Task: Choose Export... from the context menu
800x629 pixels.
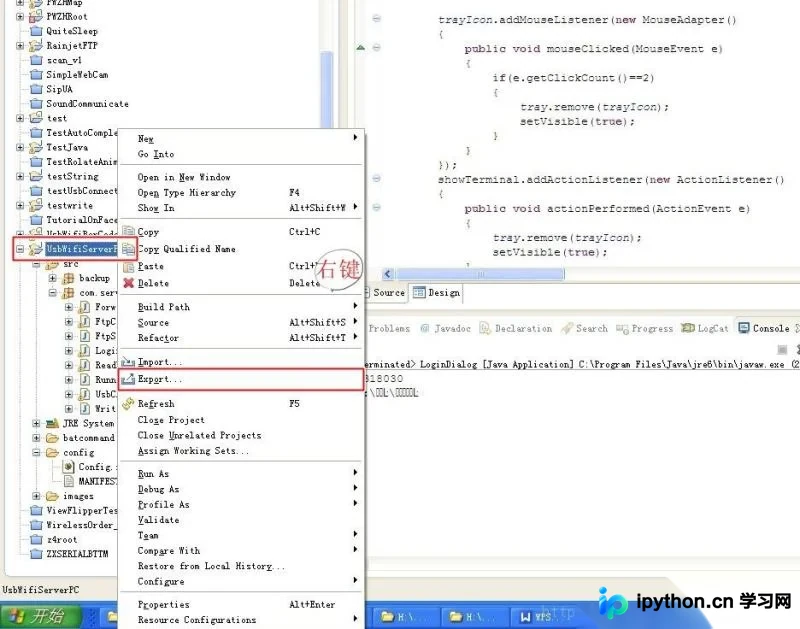Action: tap(241, 379)
